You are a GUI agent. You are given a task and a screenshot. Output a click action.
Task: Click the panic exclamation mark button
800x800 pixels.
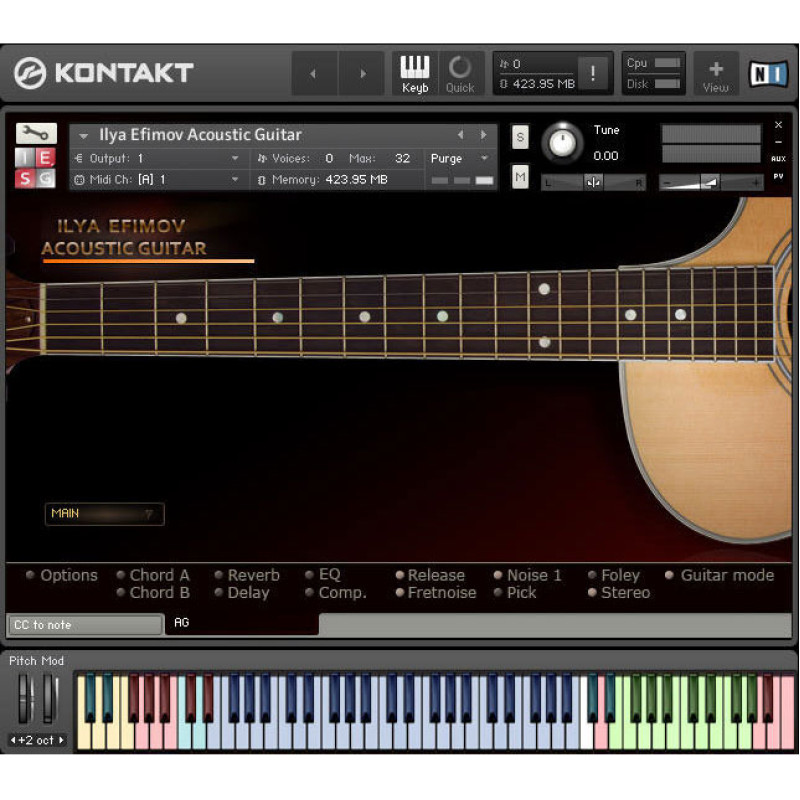(x=594, y=74)
